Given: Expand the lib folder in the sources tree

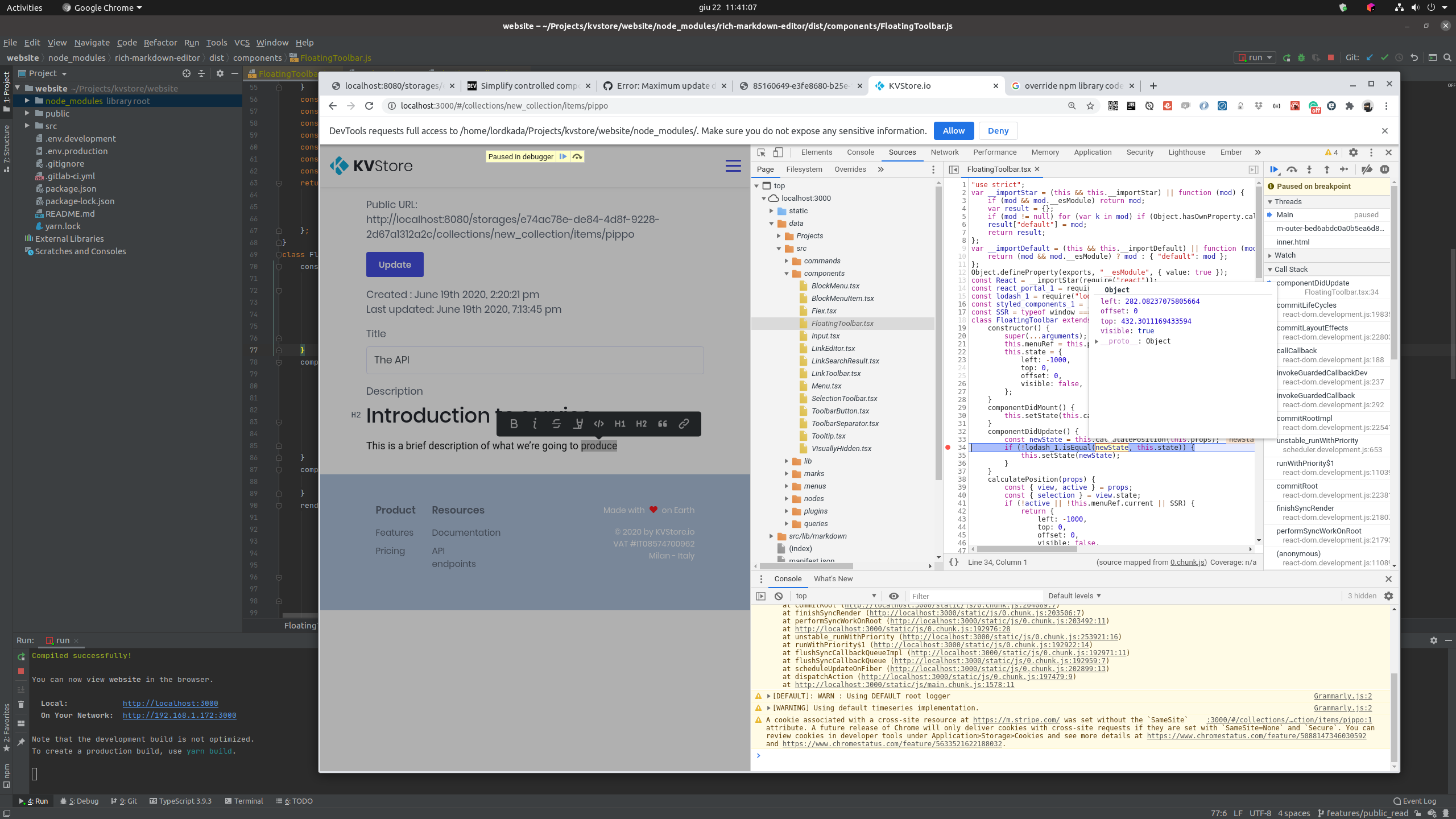Looking at the screenshot, I should coord(787,461).
